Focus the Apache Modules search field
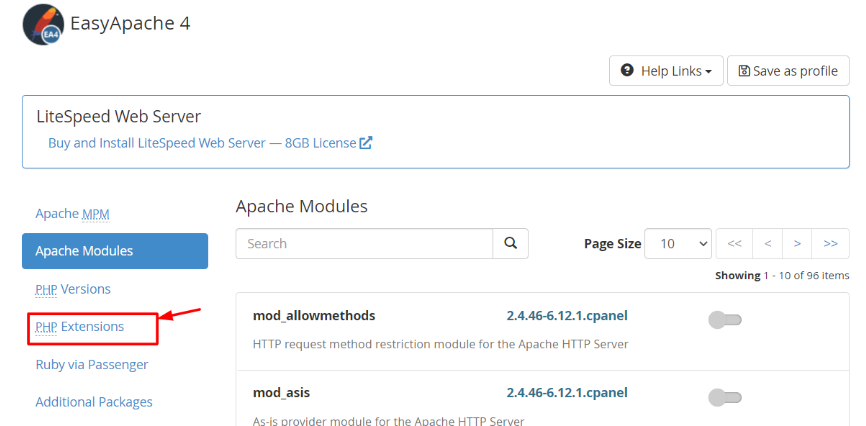866x426 pixels. (364, 244)
